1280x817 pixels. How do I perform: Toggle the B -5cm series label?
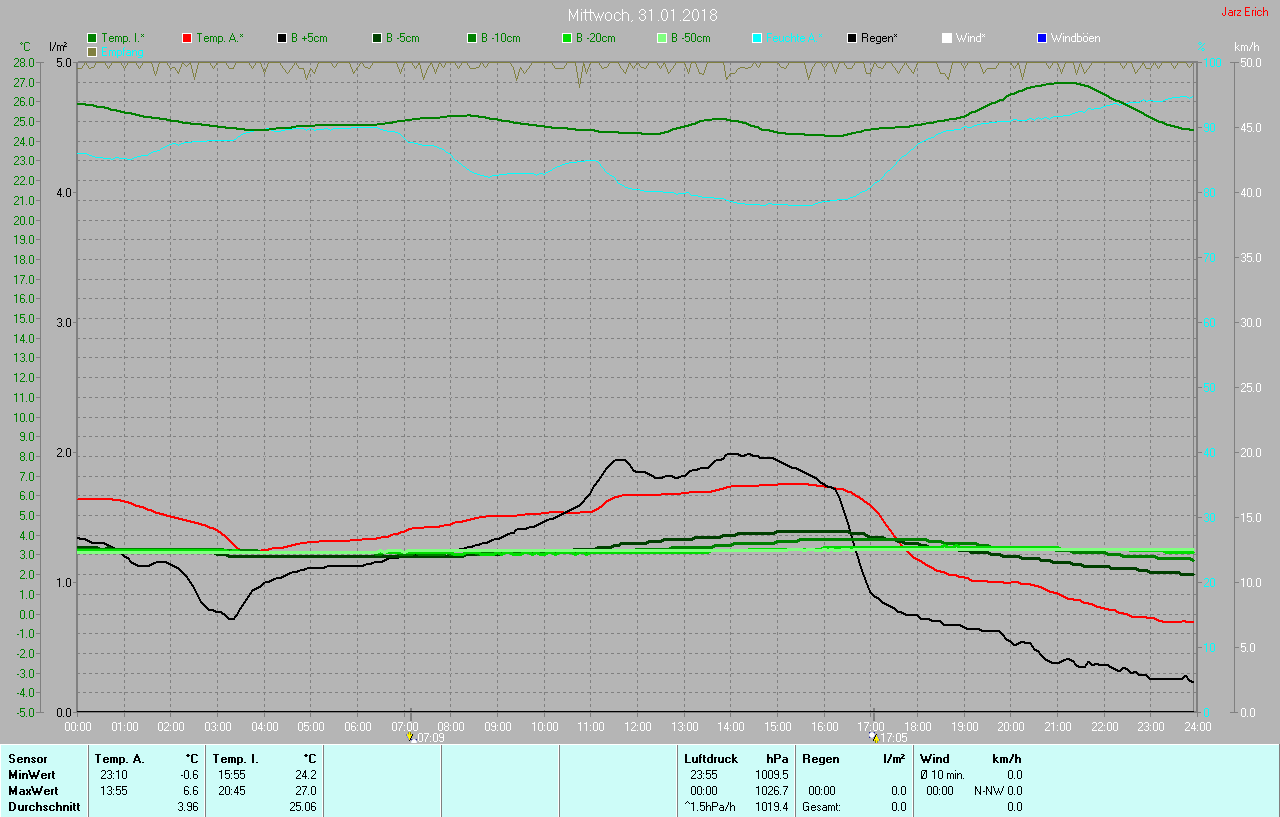[x=403, y=38]
